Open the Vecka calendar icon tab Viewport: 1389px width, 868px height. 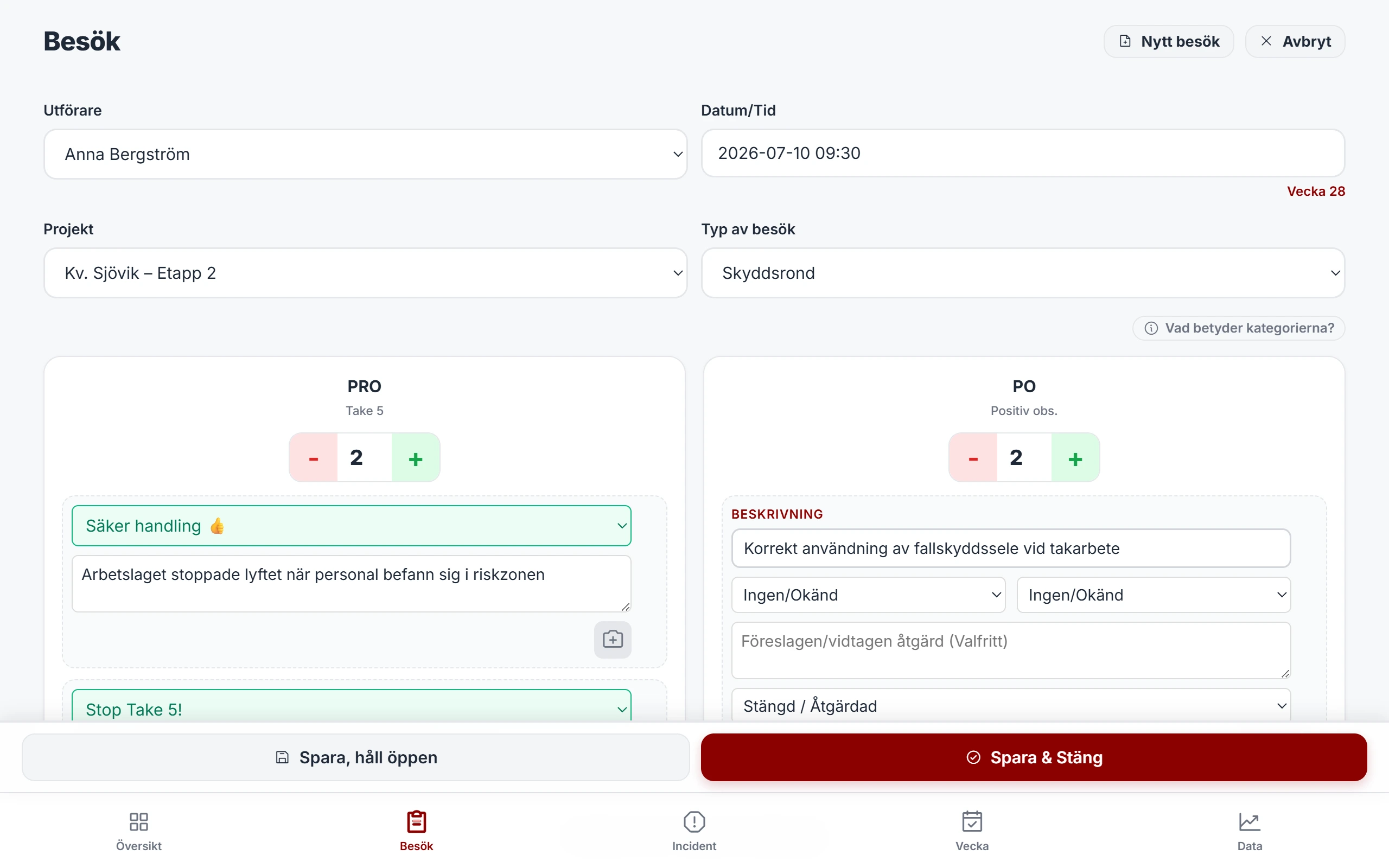click(x=972, y=831)
